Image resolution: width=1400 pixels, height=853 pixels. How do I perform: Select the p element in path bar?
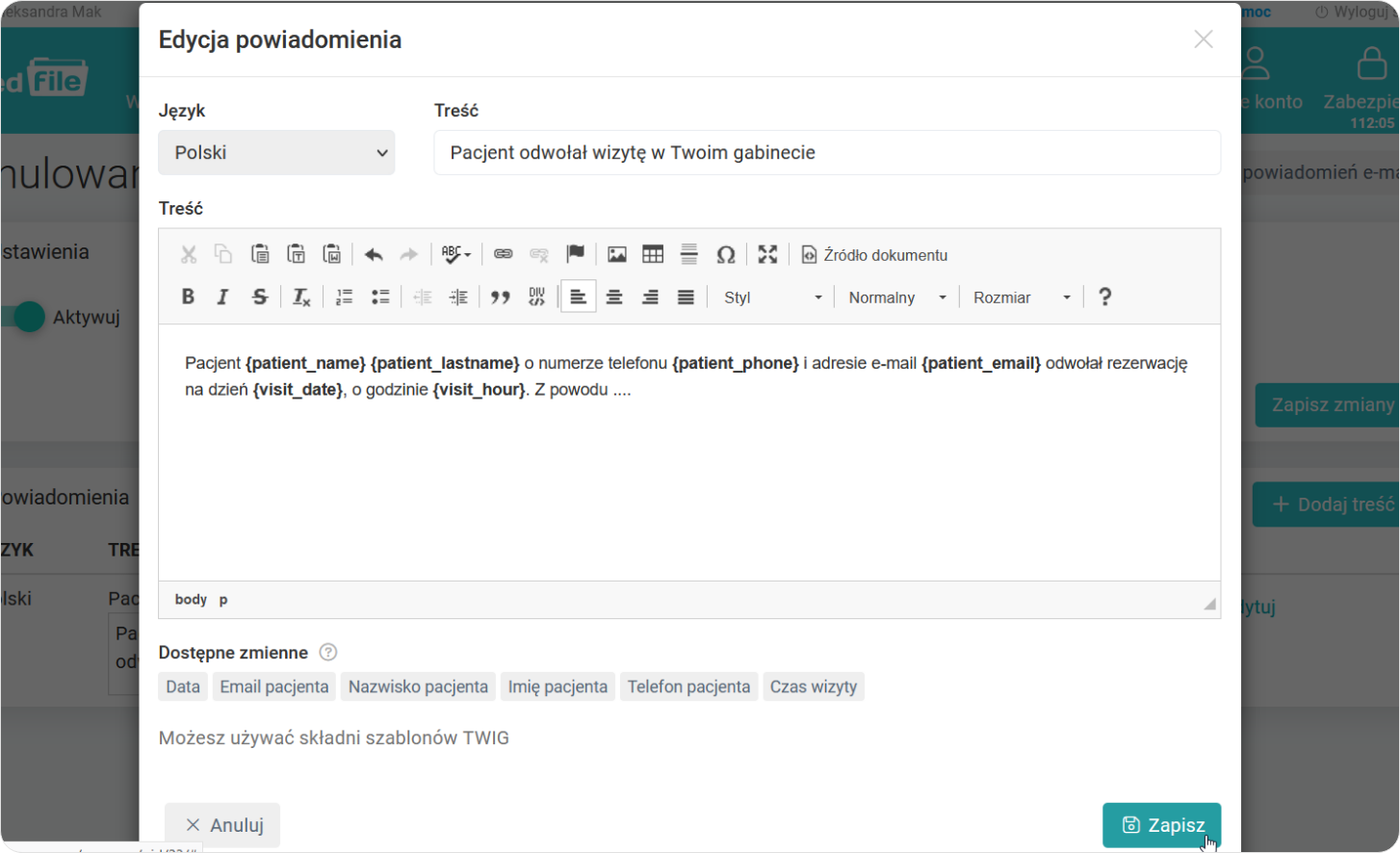(x=223, y=600)
